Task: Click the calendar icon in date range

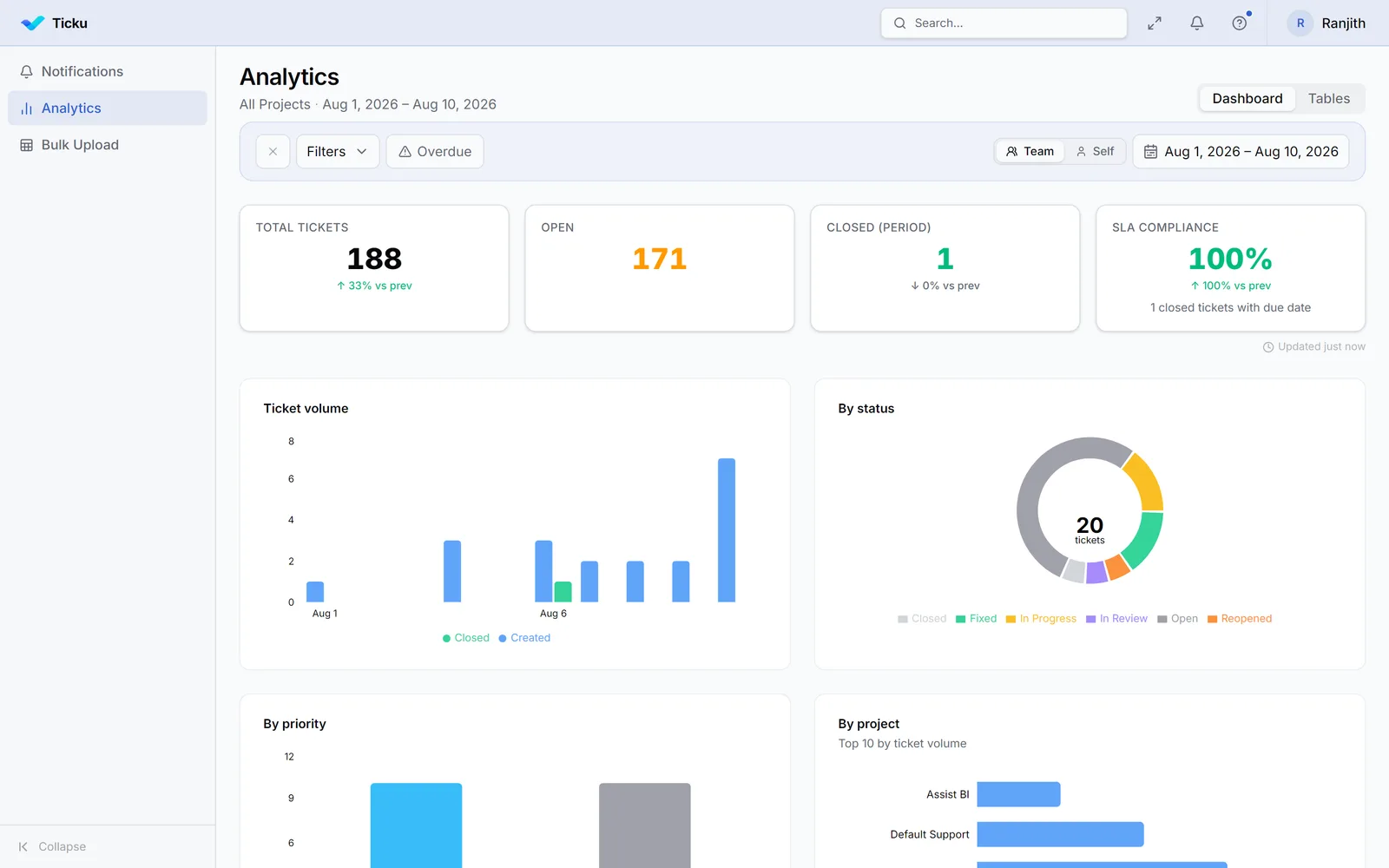Action: point(1150,151)
